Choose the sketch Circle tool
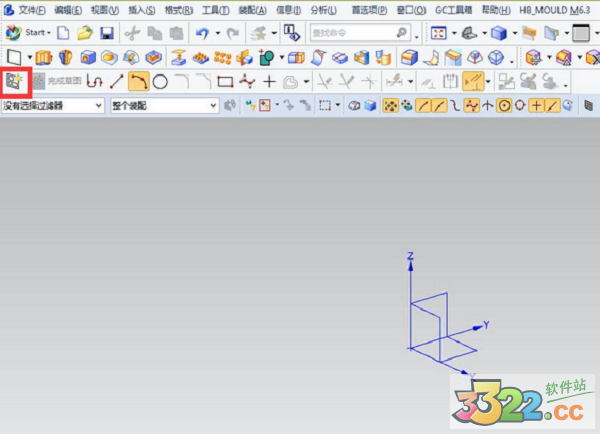The image size is (600, 434). click(x=160, y=81)
